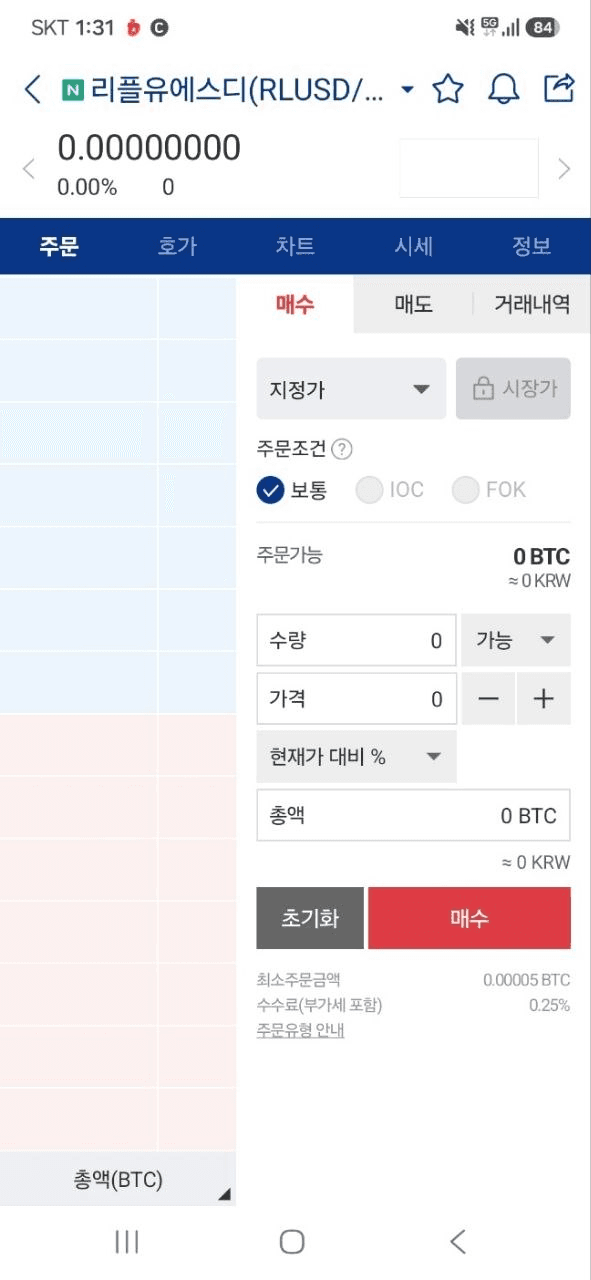Go to next coin with right chevron
This screenshot has width=591, height=1280.
(564, 168)
